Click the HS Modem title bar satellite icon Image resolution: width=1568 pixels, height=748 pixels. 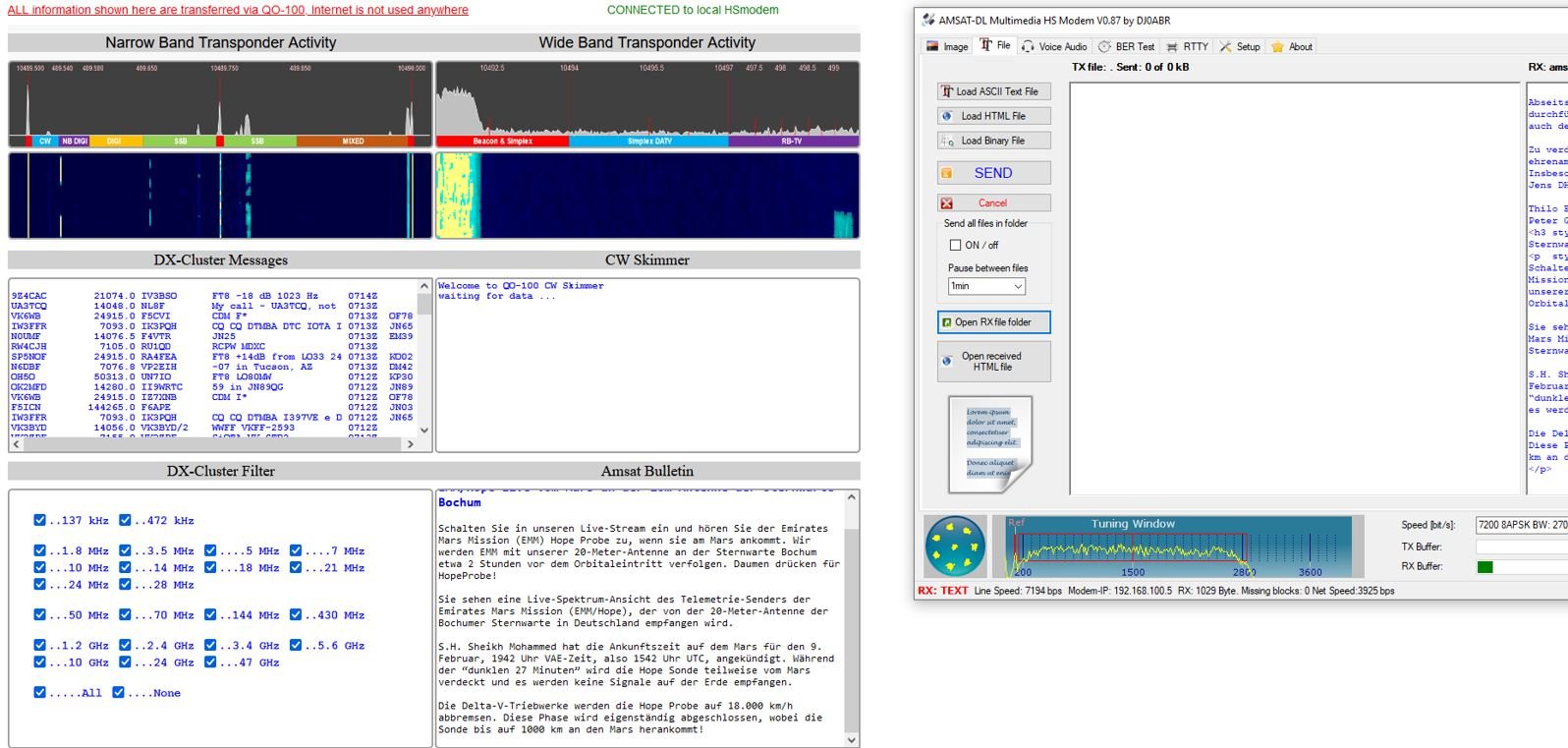pos(928,20)
